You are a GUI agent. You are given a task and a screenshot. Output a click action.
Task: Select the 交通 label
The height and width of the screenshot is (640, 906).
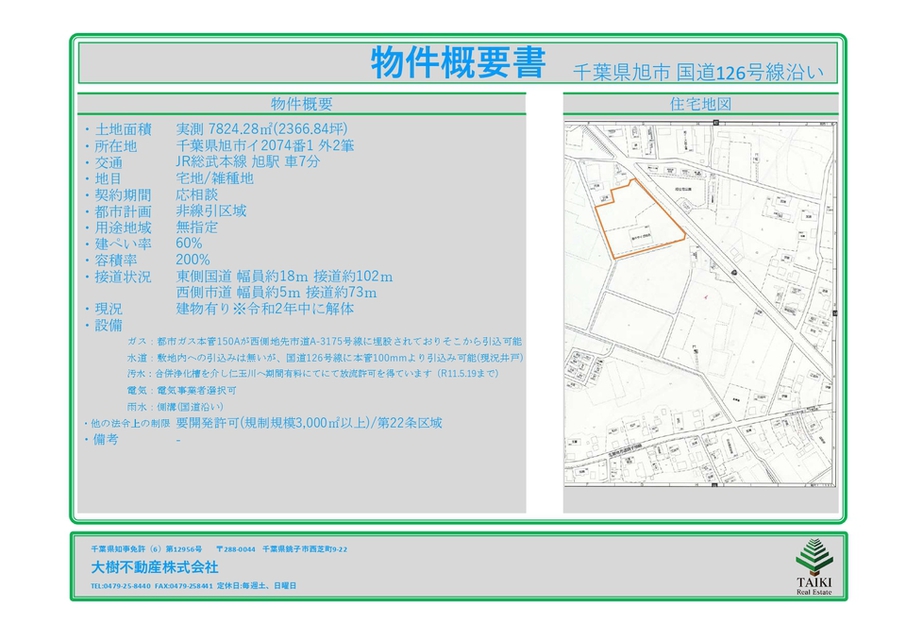109,162
